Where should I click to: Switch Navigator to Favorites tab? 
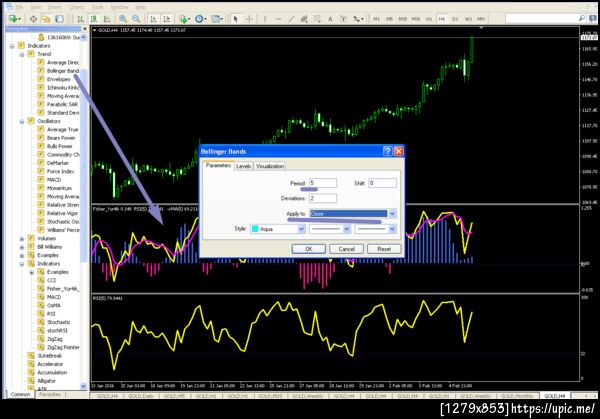coord(50,394)
